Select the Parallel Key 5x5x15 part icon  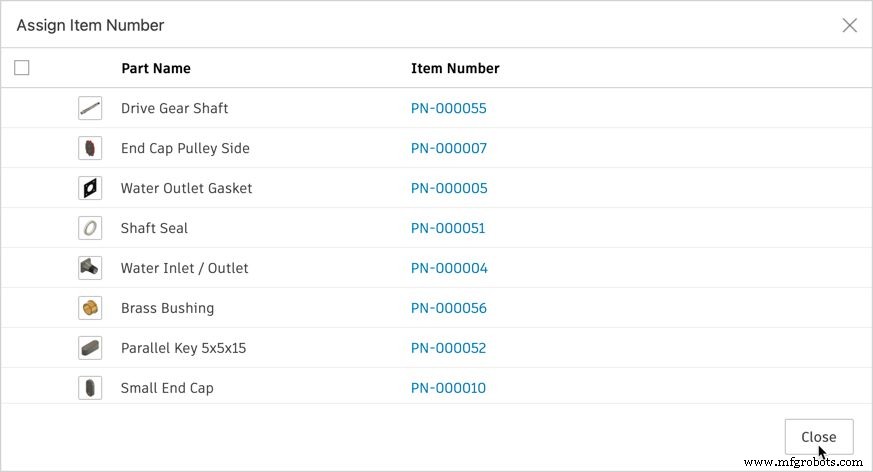[x=90, y=348]
